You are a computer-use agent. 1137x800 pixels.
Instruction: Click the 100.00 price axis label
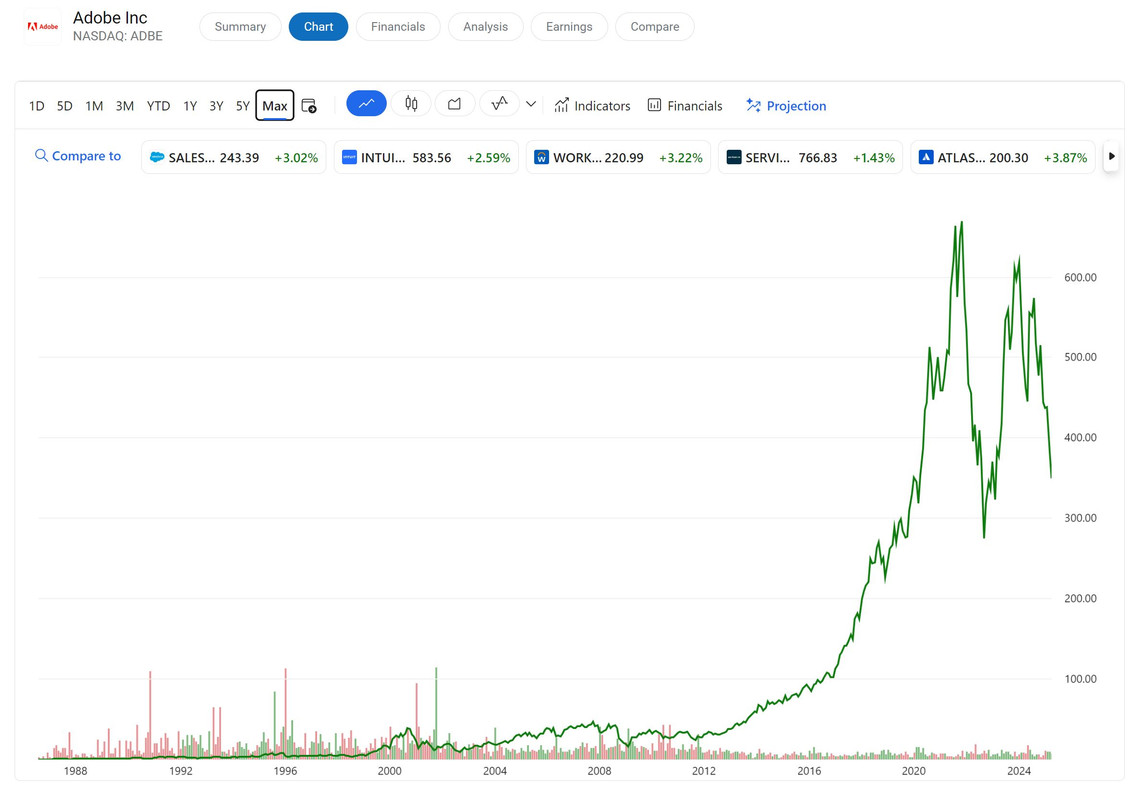(1080, 679)
